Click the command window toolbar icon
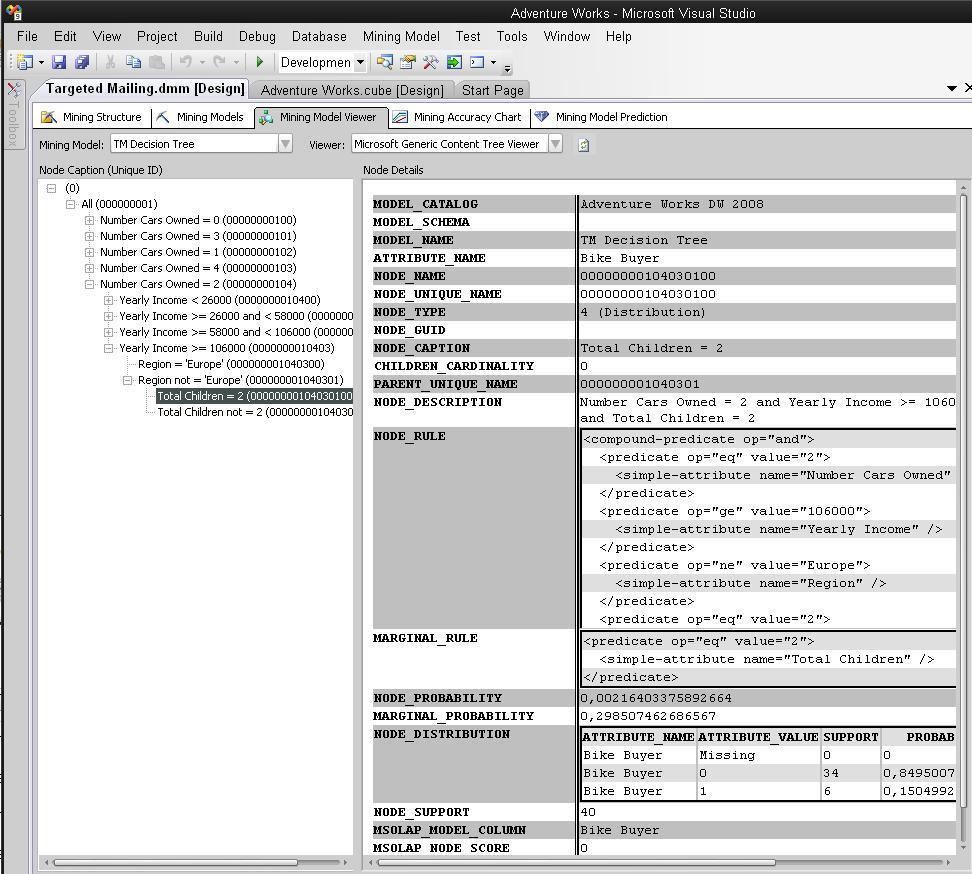The height and width of the screenshot is (874, 972). click(x=477, y=62)
